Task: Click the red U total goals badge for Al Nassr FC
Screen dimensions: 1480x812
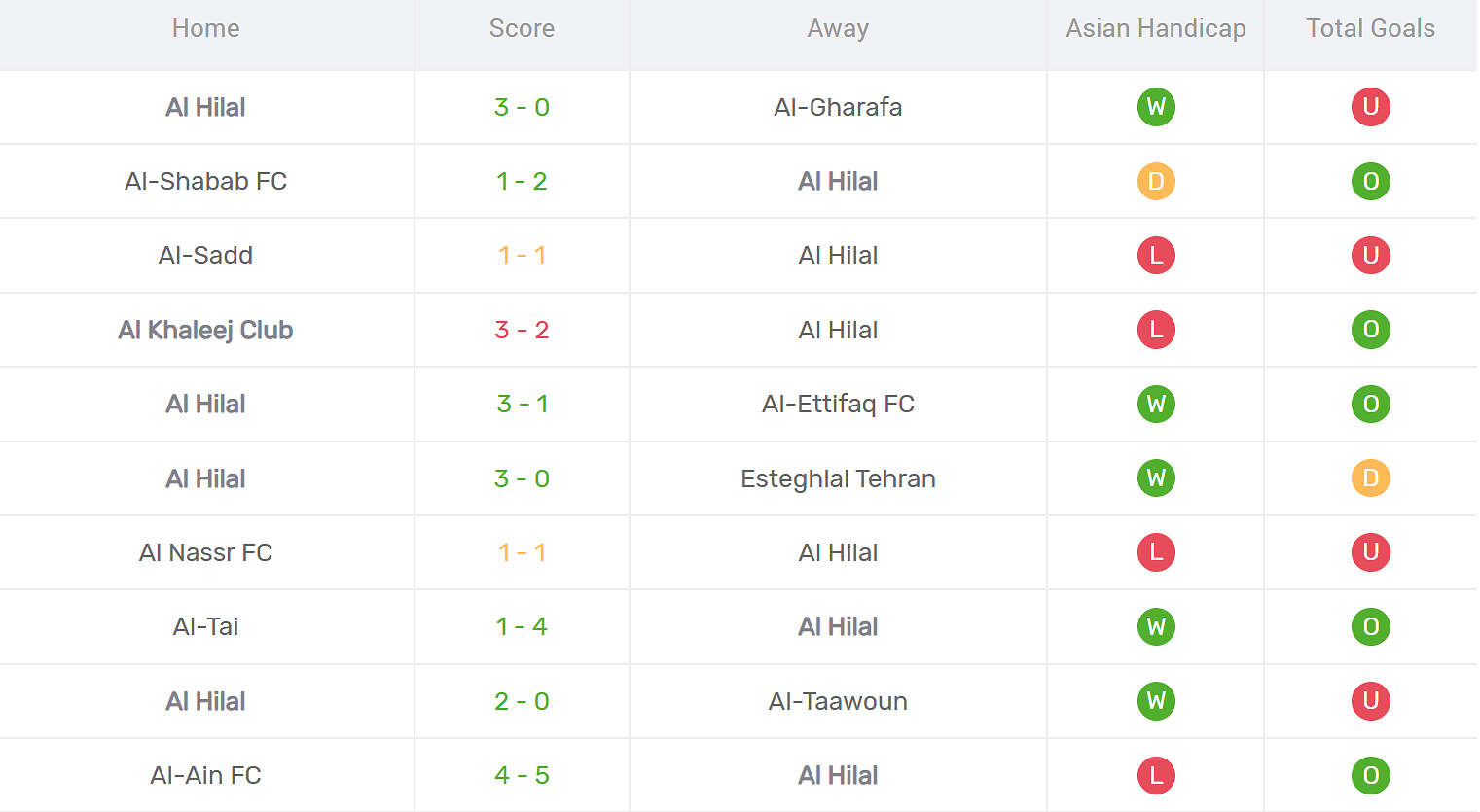Action: point(1370,552)
